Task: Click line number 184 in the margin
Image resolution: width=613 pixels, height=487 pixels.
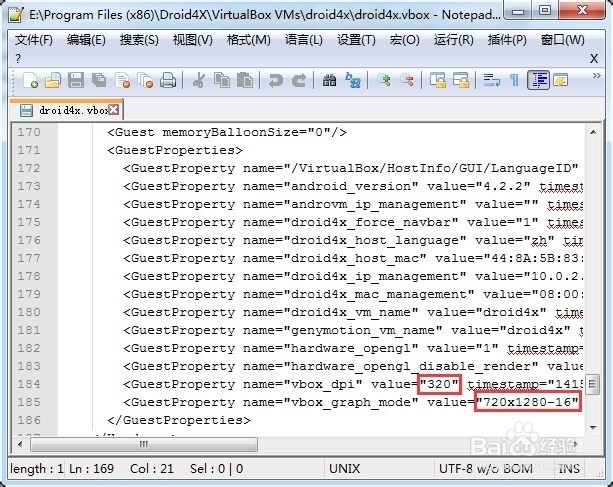Action: coord(29,384)
